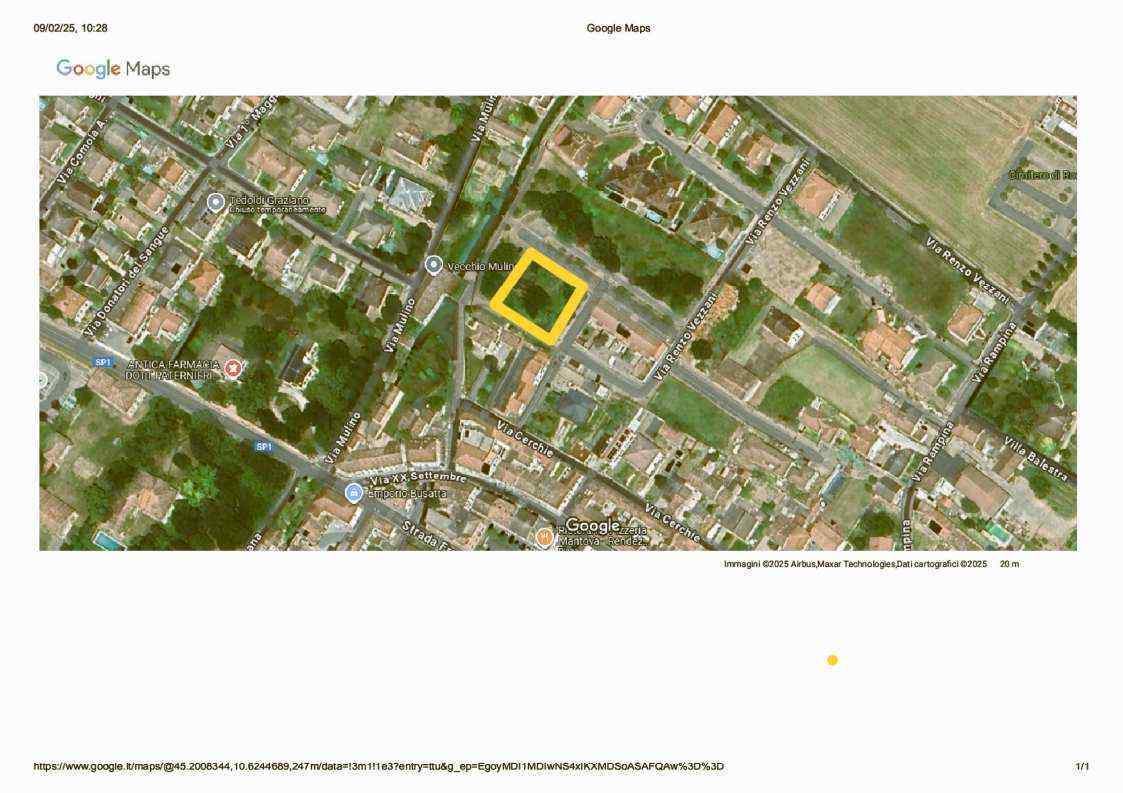
Task: Click the Emporio Busatta shop pin
Action: pyautogui.click(x=354, y=493)
